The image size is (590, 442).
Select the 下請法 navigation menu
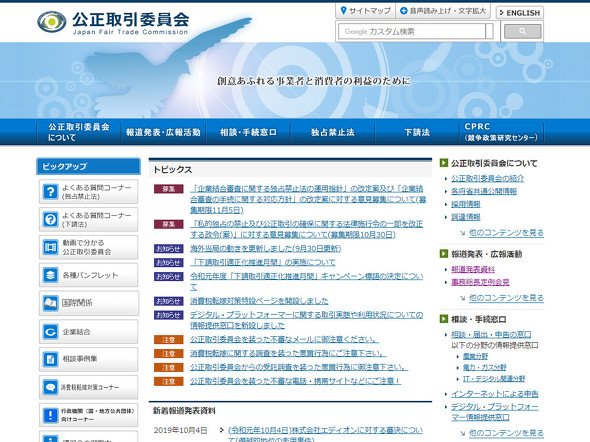click(x=417, y=132)
